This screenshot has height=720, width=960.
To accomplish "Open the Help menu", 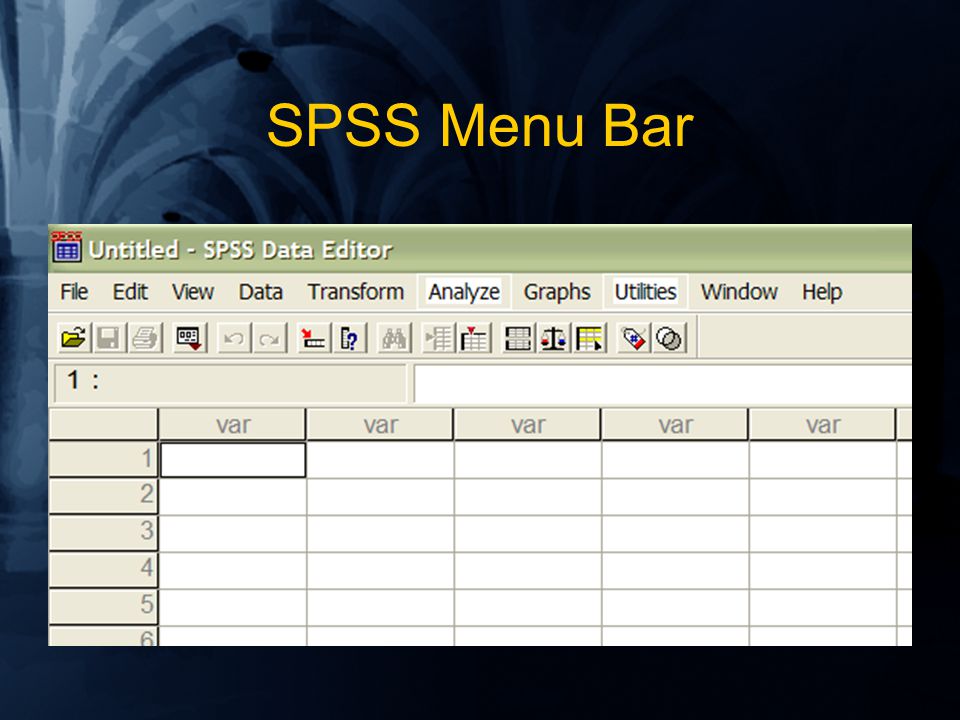I will point(822,292).
